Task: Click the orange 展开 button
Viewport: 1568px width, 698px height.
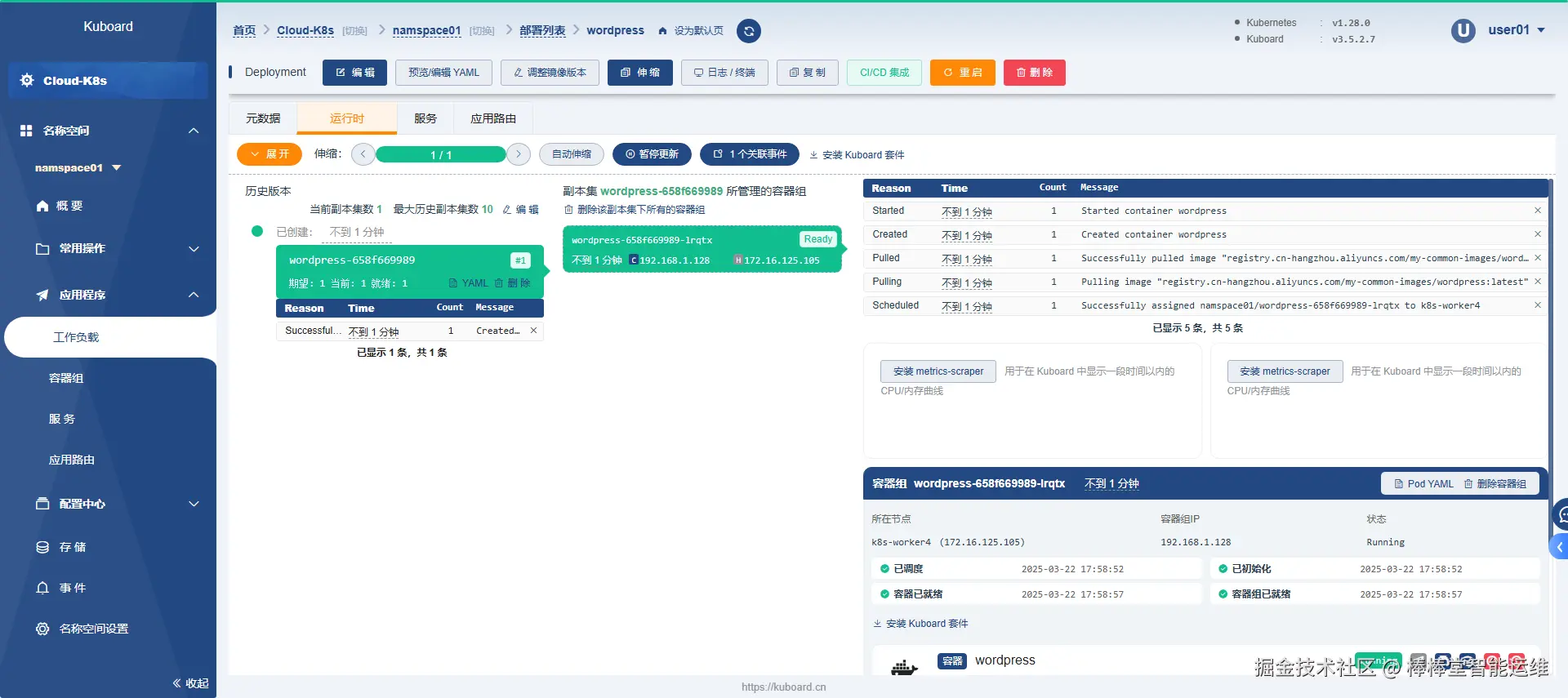Action: click(x=269, y=154)
